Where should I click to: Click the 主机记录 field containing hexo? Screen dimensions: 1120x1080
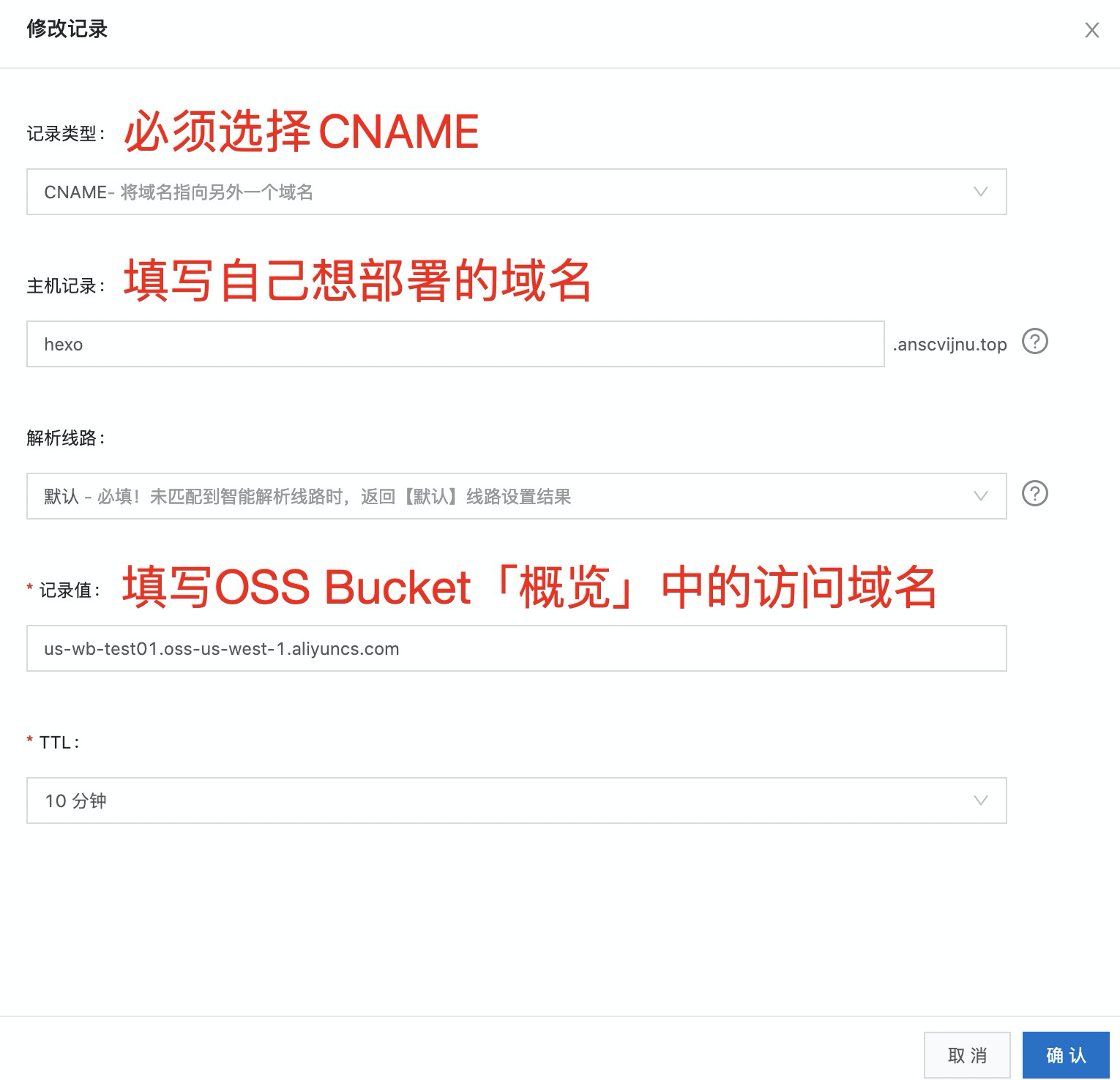455,344
